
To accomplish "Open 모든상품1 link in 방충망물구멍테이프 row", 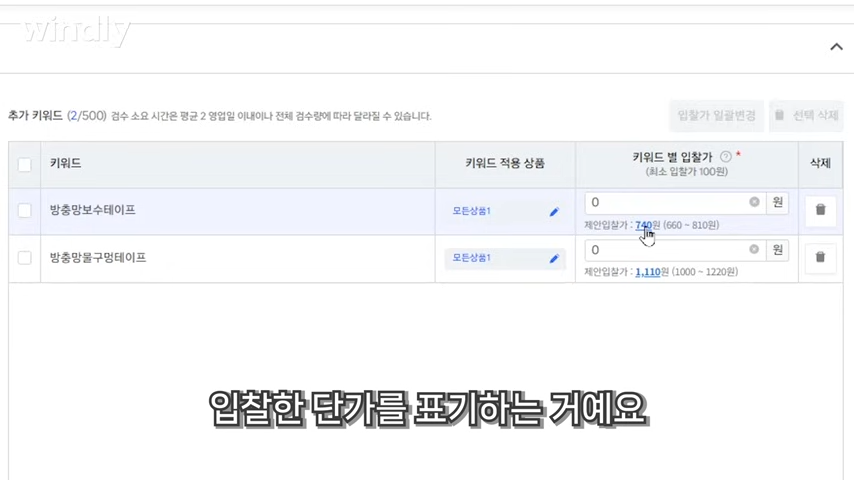I will coord(472,258).
